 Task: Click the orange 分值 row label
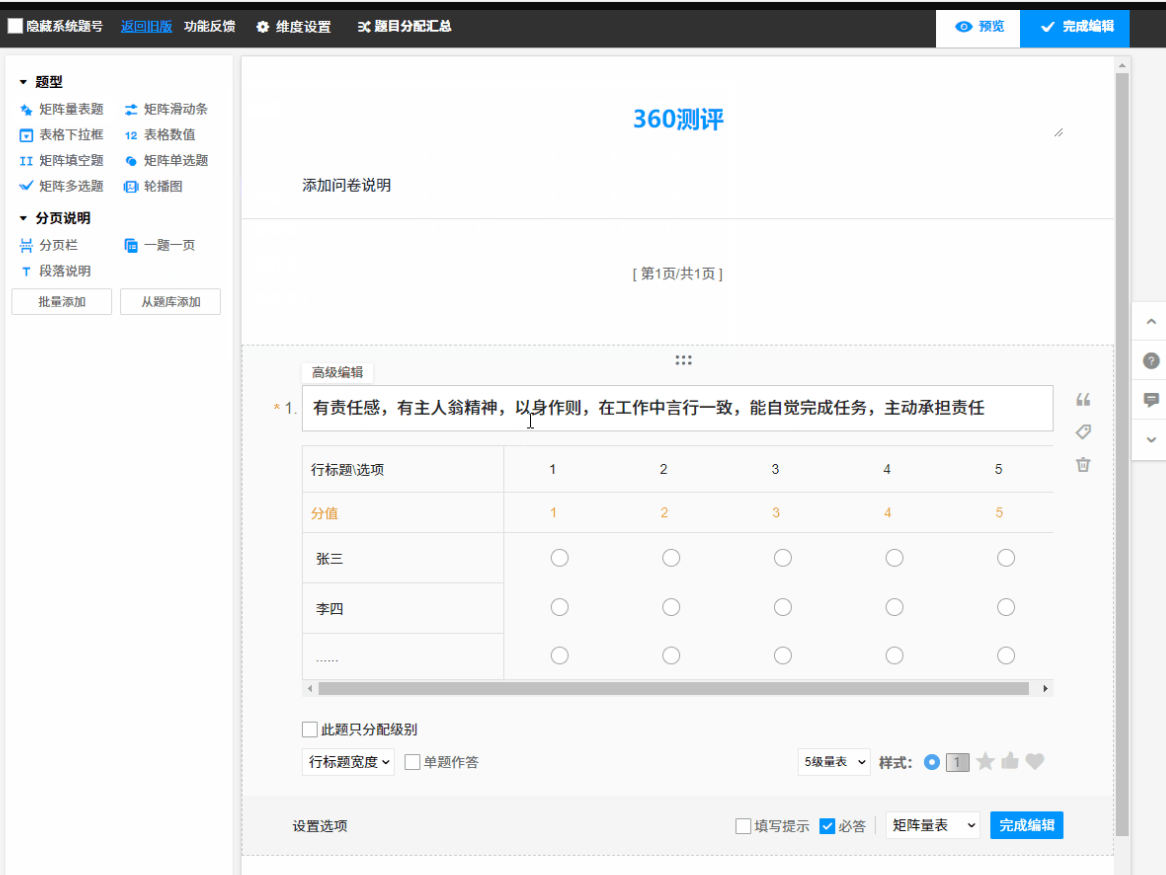tap(324, 513)
